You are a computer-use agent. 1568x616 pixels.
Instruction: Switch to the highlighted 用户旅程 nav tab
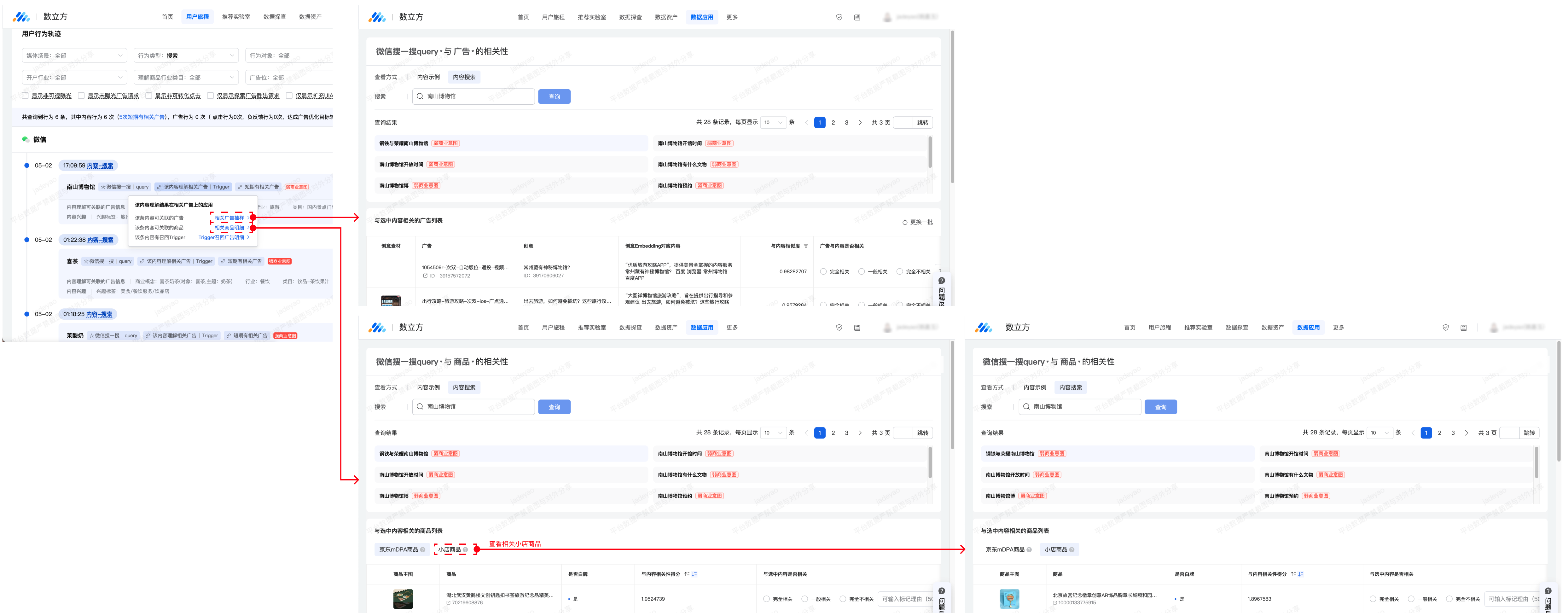197,16
